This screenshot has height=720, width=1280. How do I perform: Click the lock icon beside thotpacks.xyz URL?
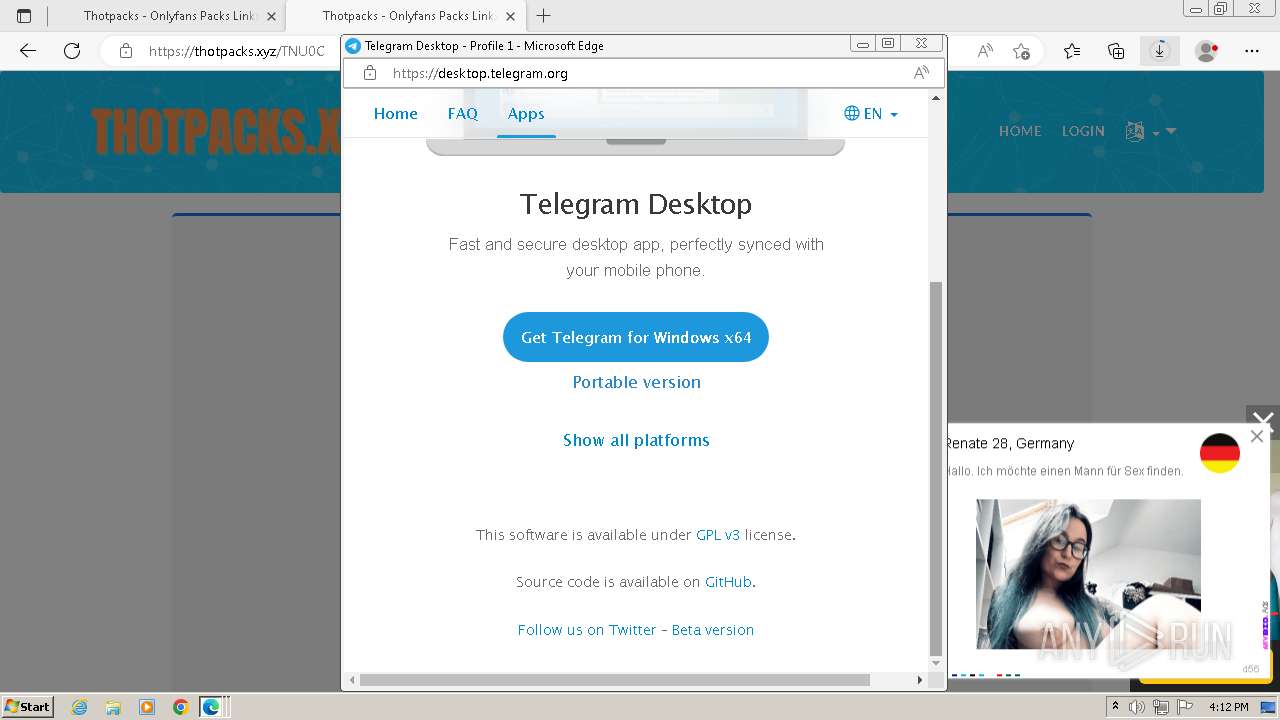point(126,51)
